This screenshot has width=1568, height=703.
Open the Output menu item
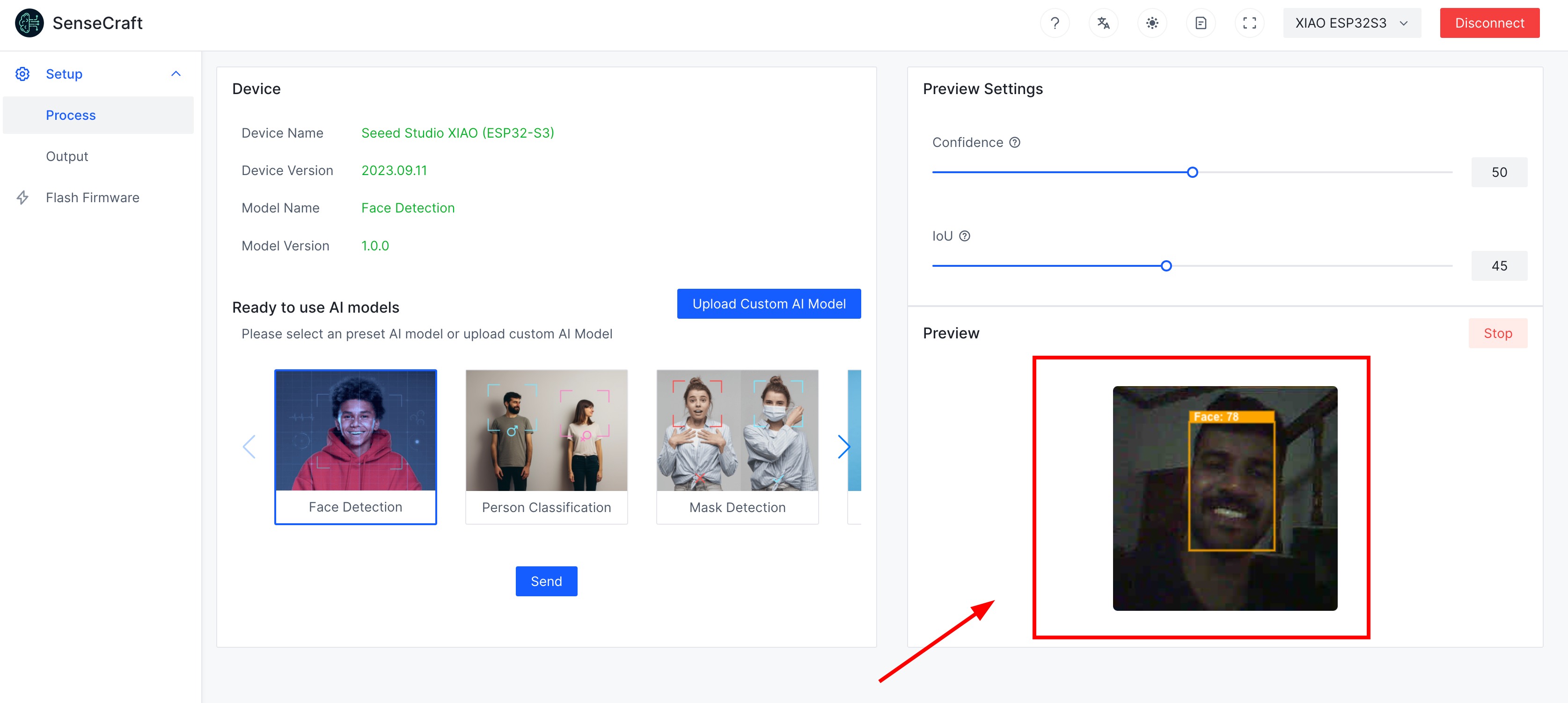pyautogui.click(x=67, y=156)
